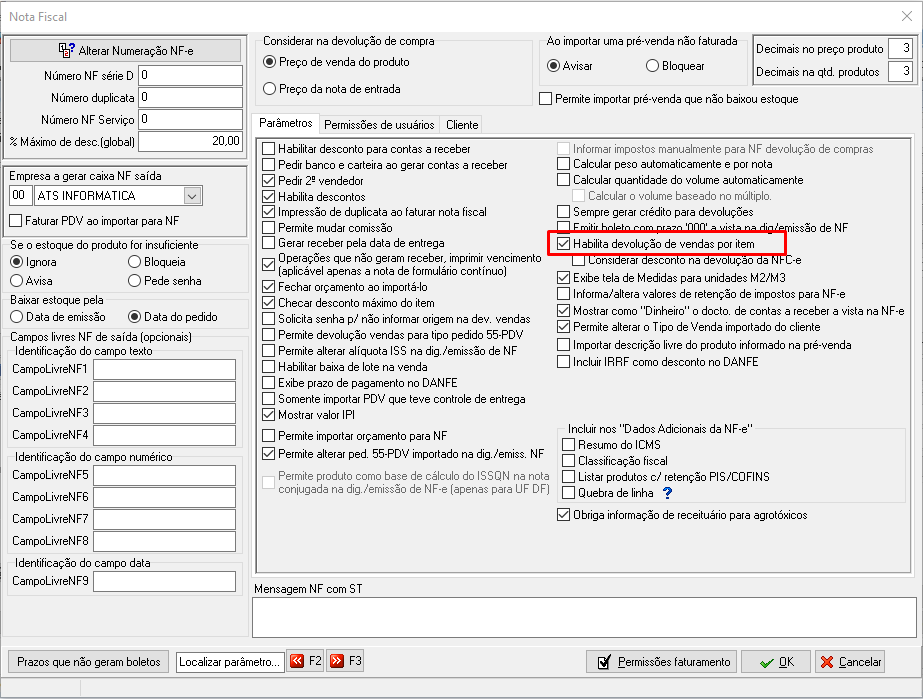Cancel changes with the Cancelar button

849,662
